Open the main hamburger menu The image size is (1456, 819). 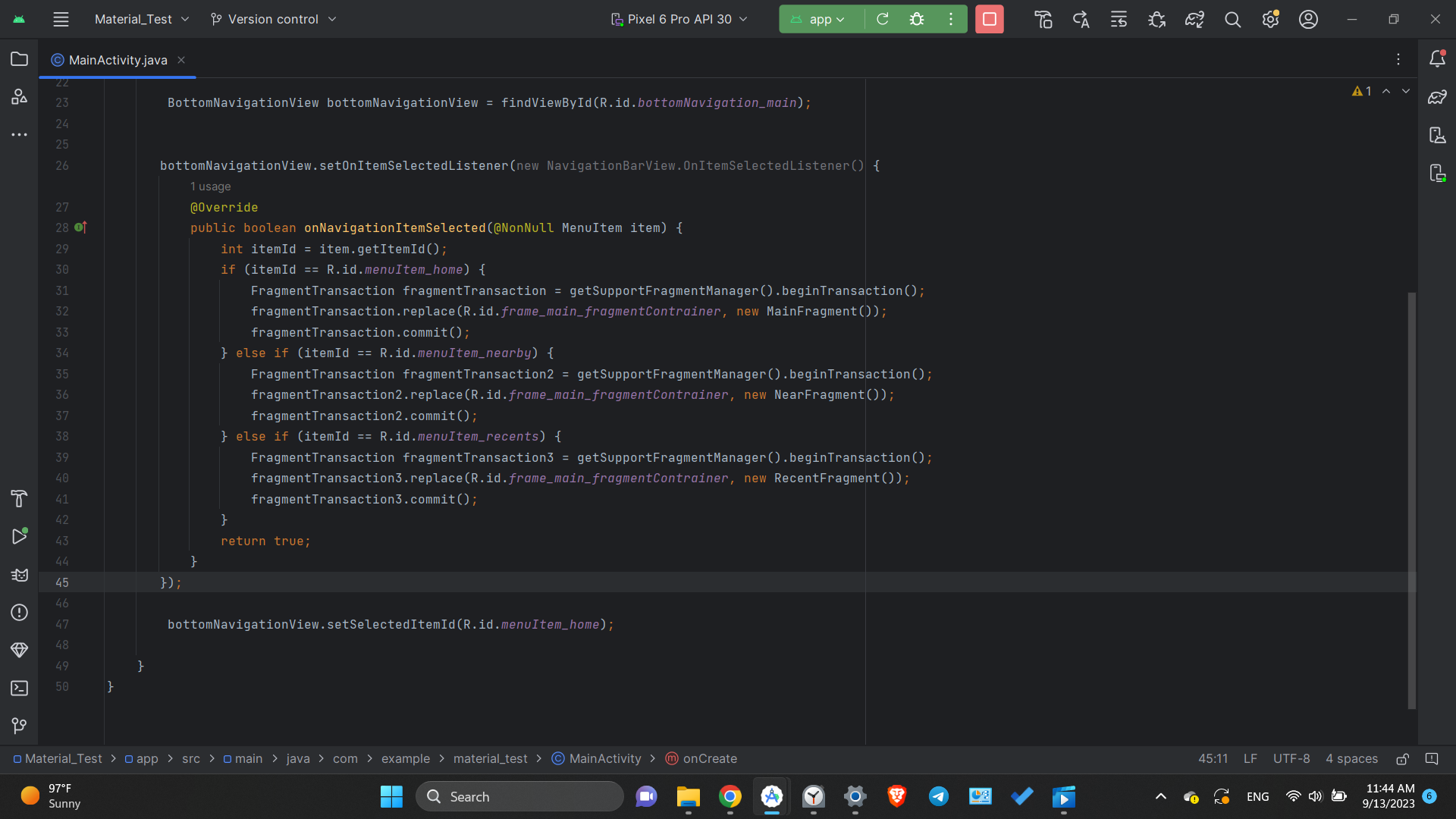61,19
